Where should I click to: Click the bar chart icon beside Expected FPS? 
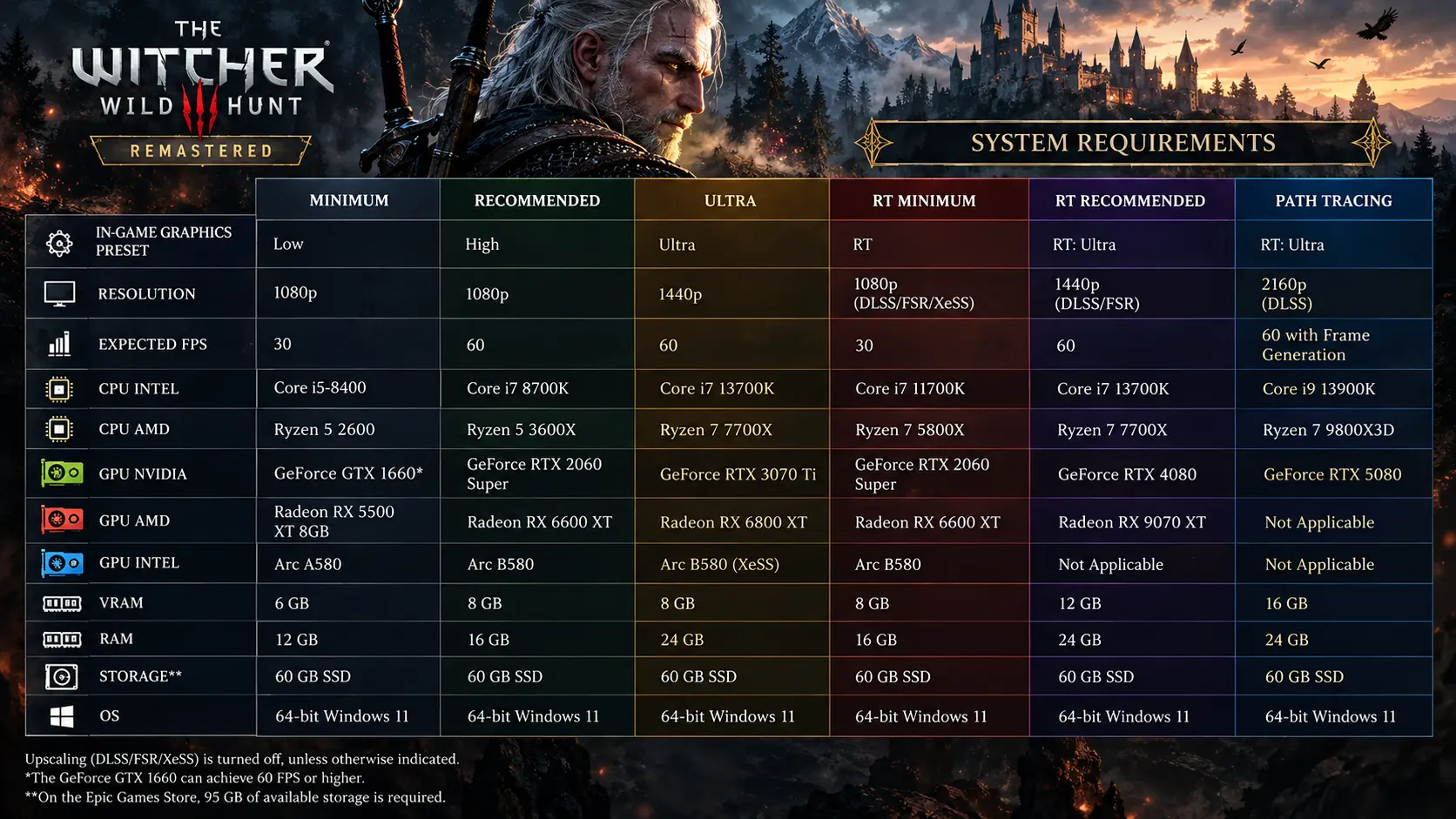(59, 344)
